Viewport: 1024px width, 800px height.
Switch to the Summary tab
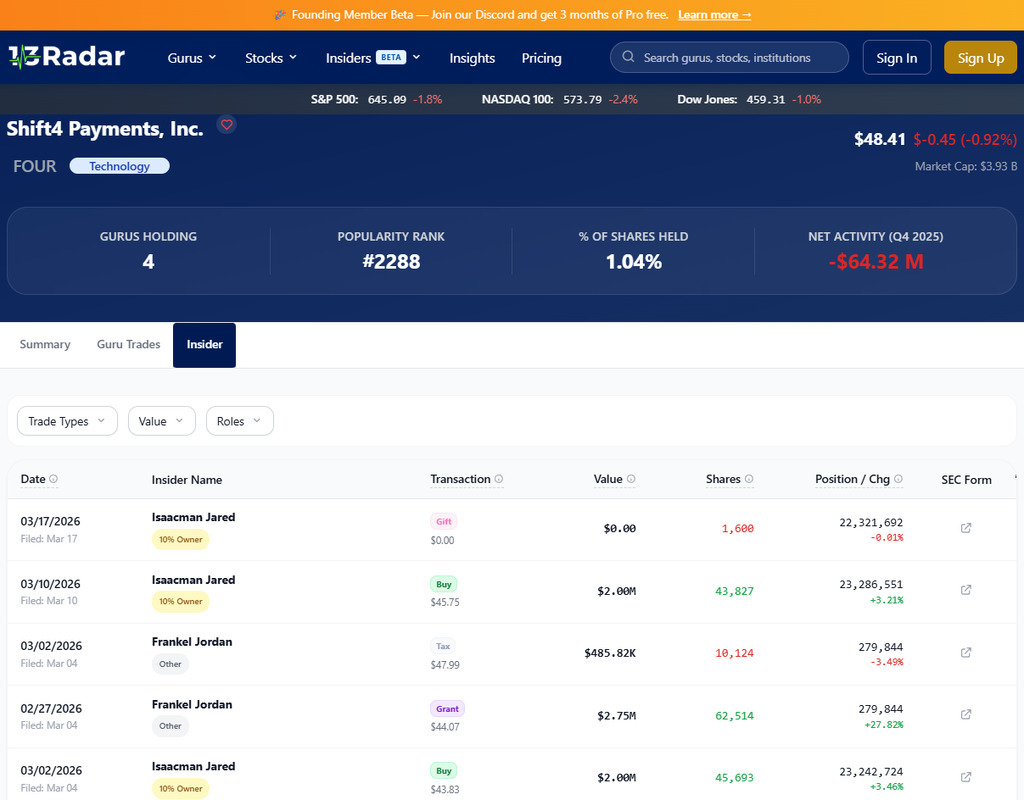(x=45, y=344)
